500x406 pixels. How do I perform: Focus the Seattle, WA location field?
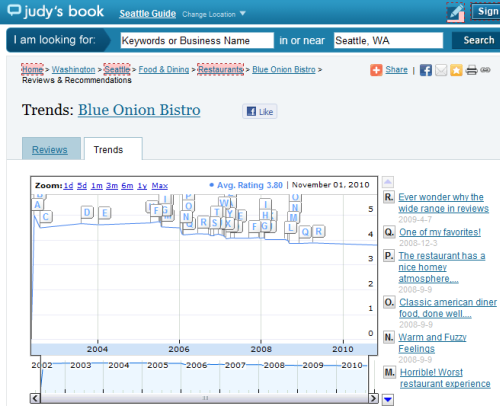click(388, 40)
